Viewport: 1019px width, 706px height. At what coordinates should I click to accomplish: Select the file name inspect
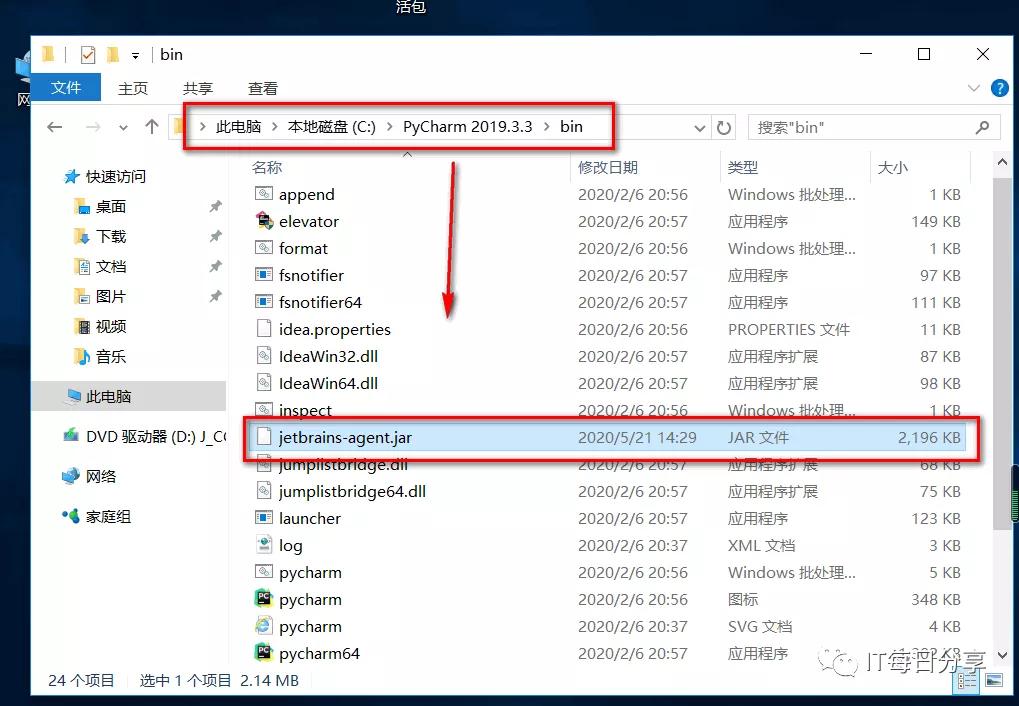pyautogui.click(x=305, y=410)
